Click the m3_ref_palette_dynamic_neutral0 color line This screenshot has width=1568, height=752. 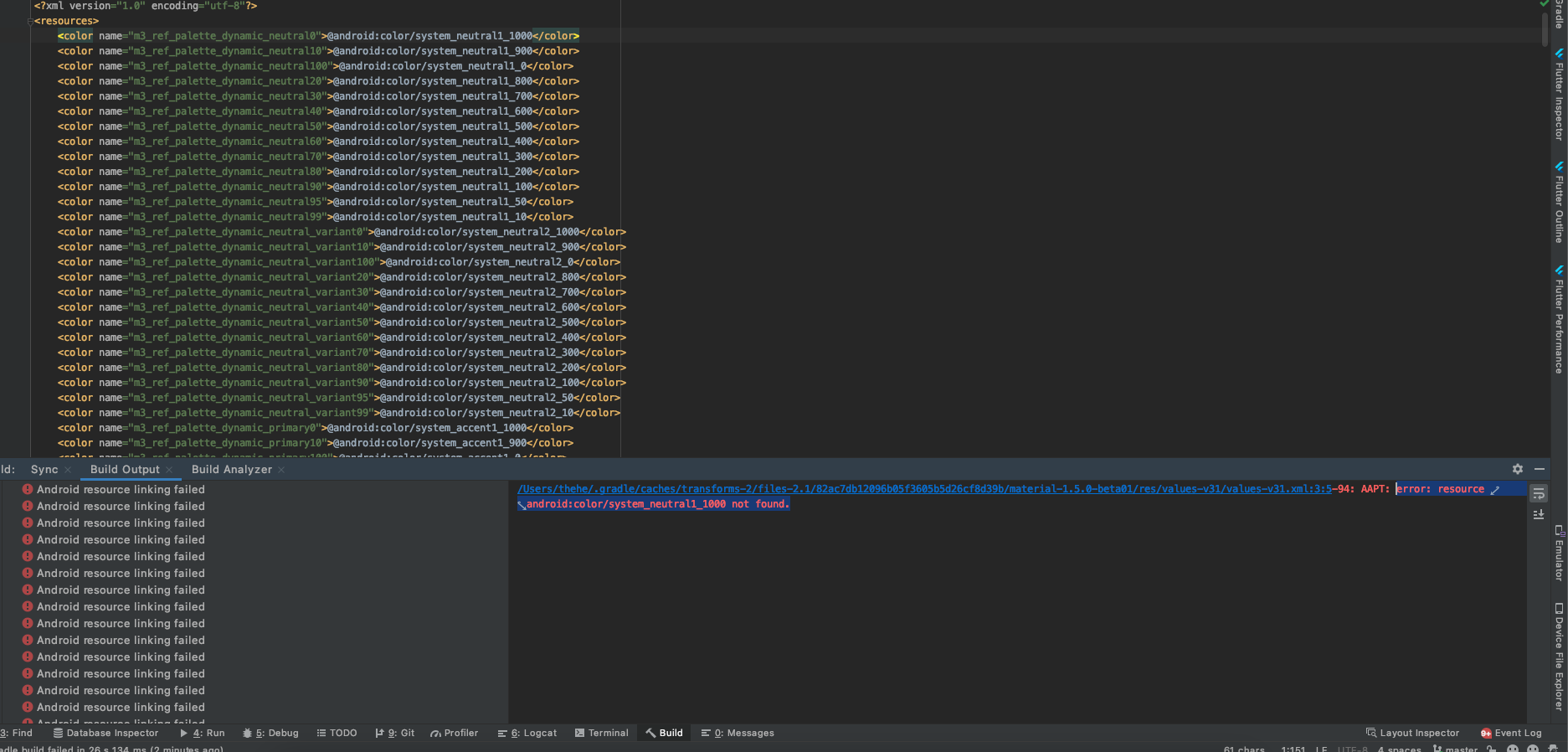click(318, 36)
